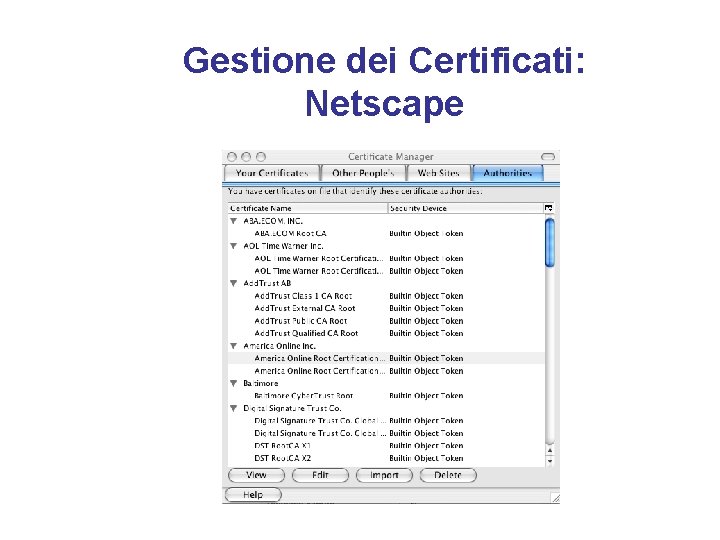Open the column picker icon in header
Viewport: 720px width, 540px height.
point(548,208)
